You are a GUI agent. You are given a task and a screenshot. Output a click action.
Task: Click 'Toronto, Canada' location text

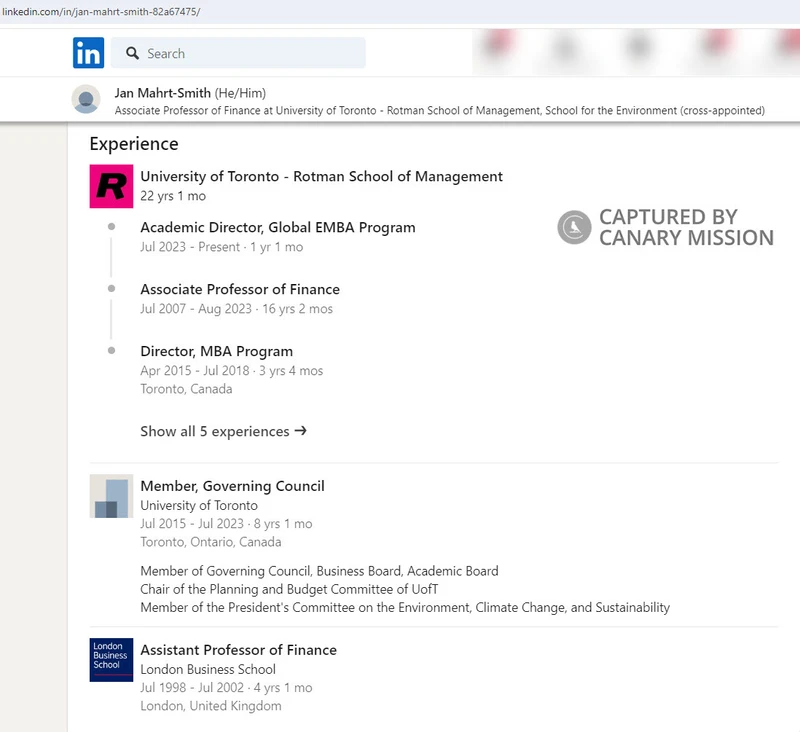[186, 389]
